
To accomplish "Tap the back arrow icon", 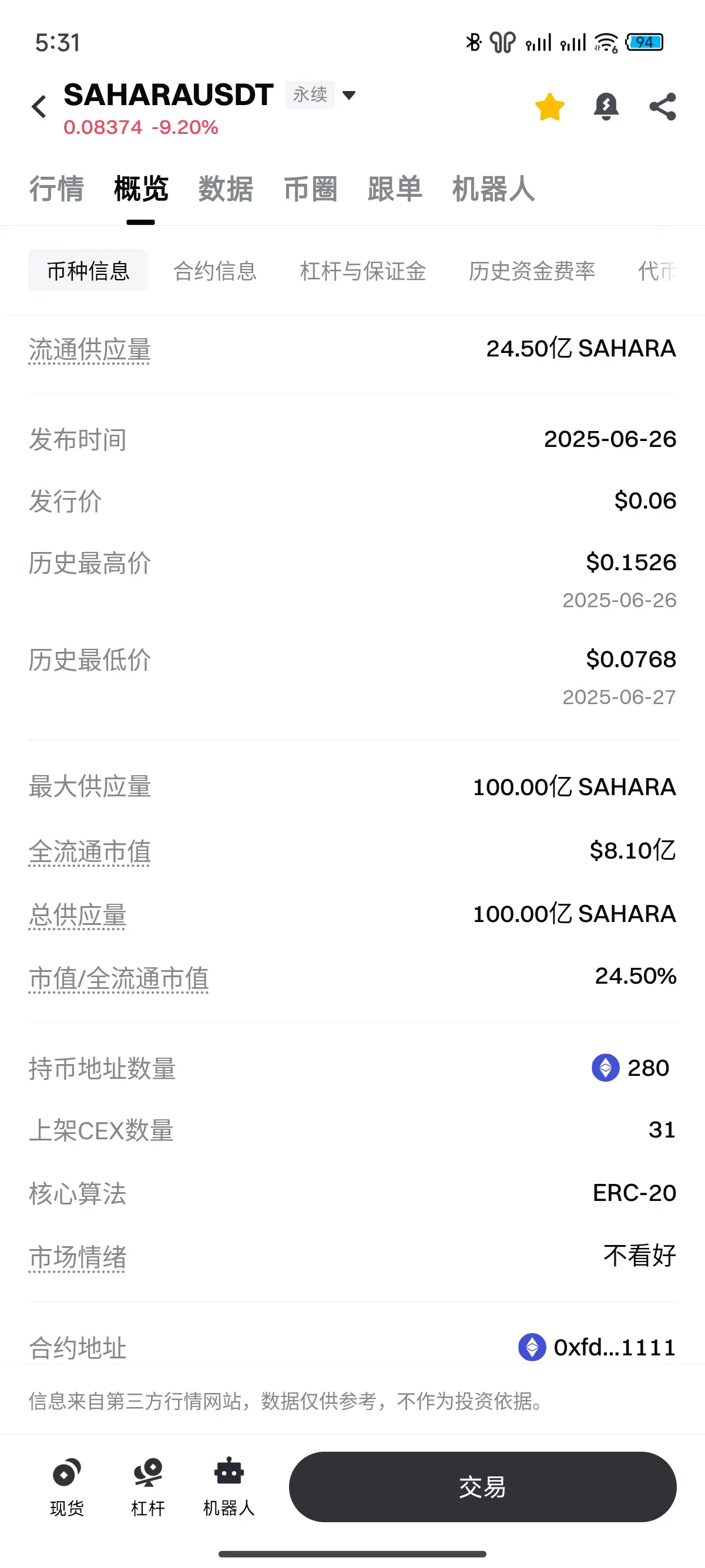I will (39, 107).
